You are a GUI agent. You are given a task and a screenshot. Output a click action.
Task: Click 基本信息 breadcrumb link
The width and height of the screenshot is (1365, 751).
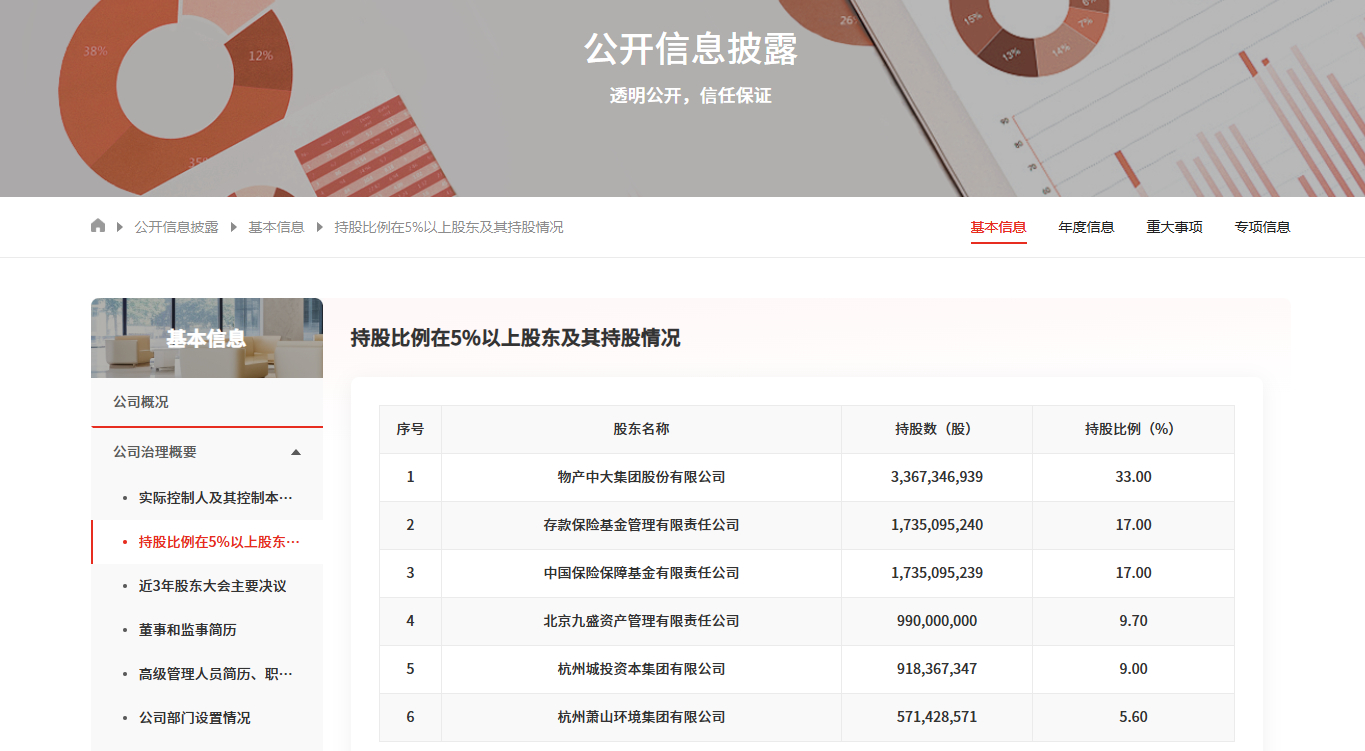276,227
